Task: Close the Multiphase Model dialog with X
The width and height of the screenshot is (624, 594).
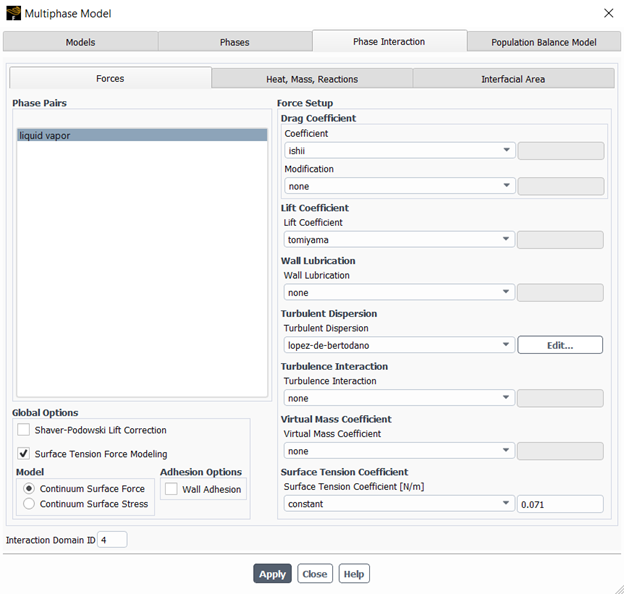Action: click(x=608, y=13)
